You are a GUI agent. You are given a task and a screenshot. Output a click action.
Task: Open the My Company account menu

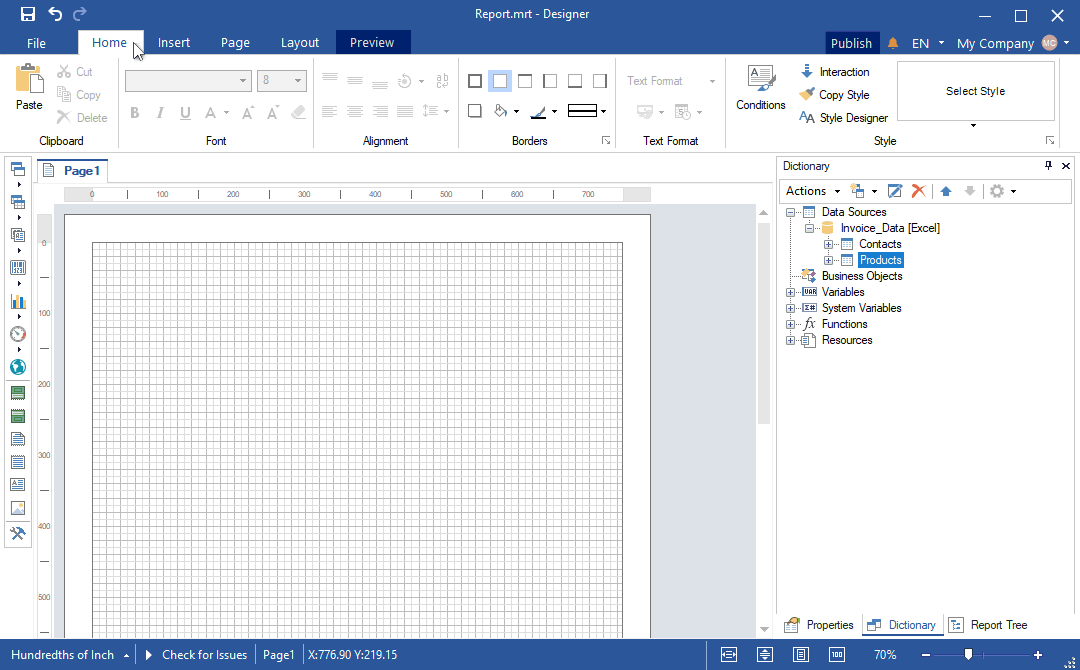pos(1012,43)
